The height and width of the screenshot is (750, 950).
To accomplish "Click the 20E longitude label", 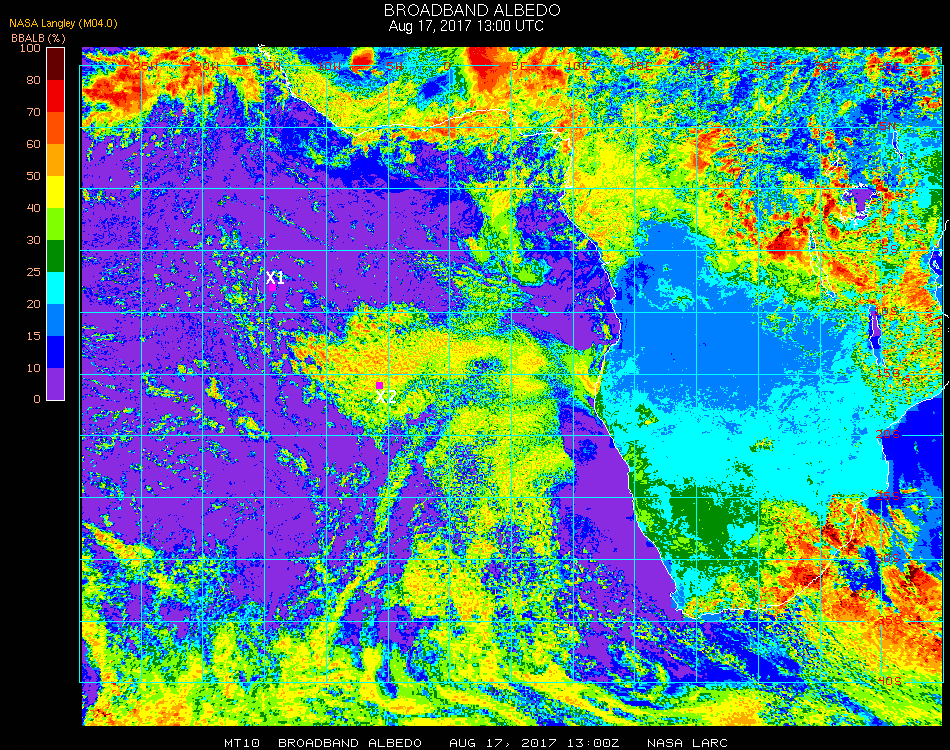I will tap(702, 66).
